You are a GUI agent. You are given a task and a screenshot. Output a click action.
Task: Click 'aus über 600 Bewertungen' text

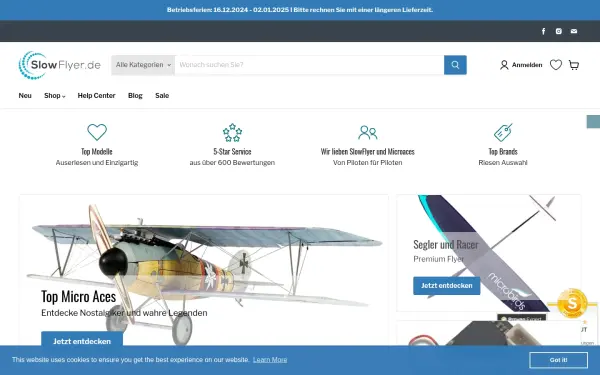pyautogui.click(x=232, y=163)
